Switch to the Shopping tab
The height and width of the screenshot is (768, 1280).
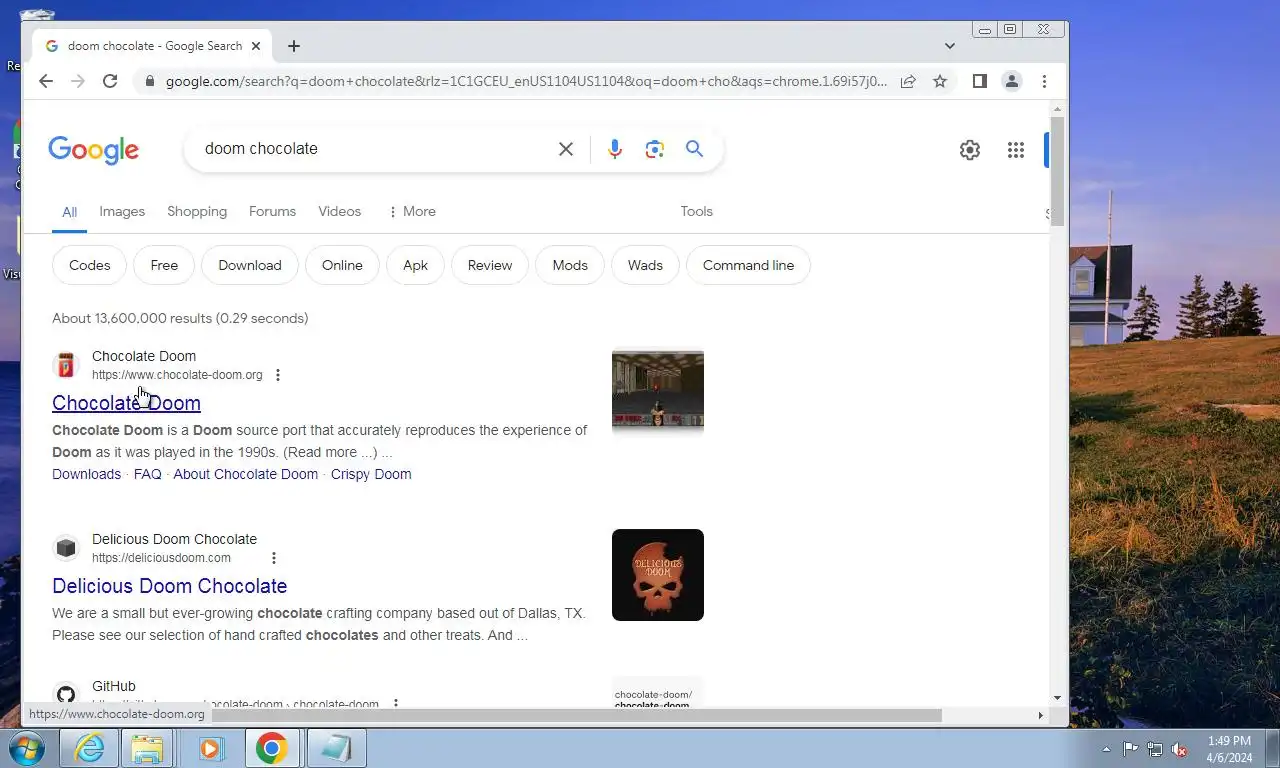pos(197,211)
